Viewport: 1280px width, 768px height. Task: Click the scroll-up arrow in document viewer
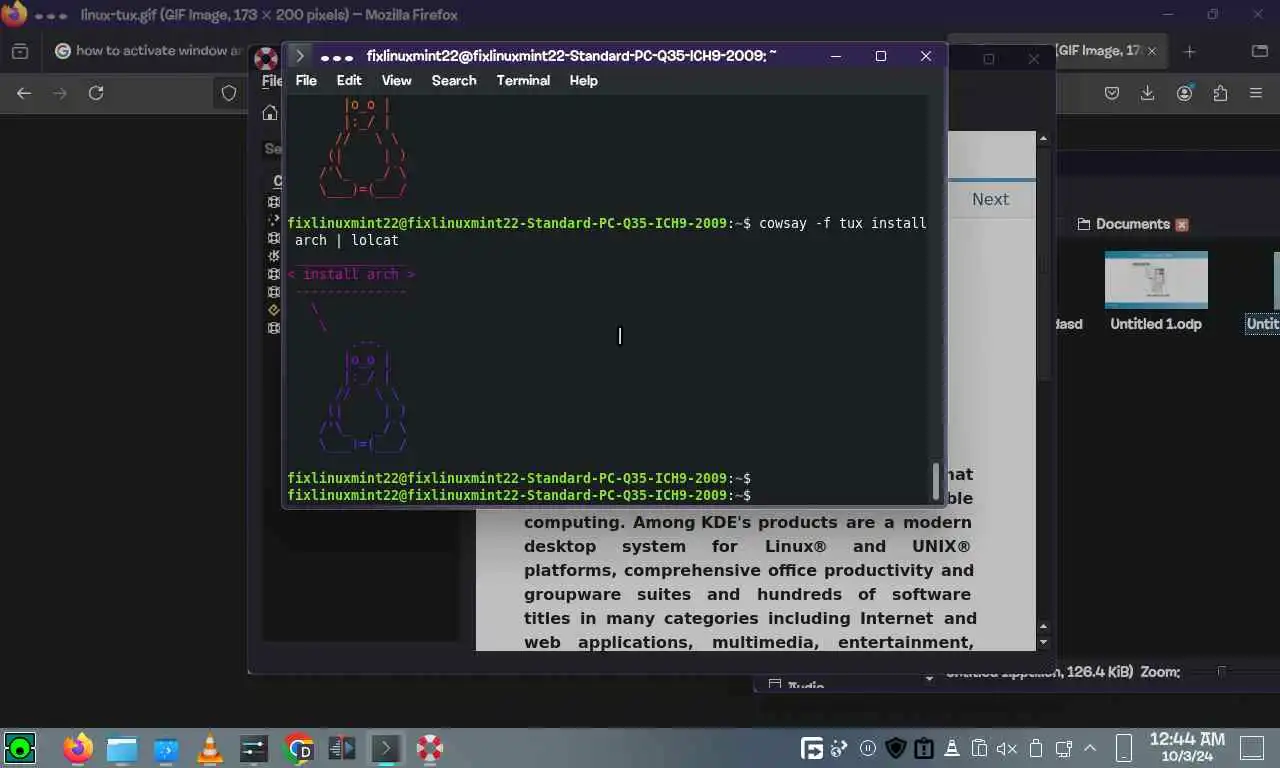tap(1044, 139)
